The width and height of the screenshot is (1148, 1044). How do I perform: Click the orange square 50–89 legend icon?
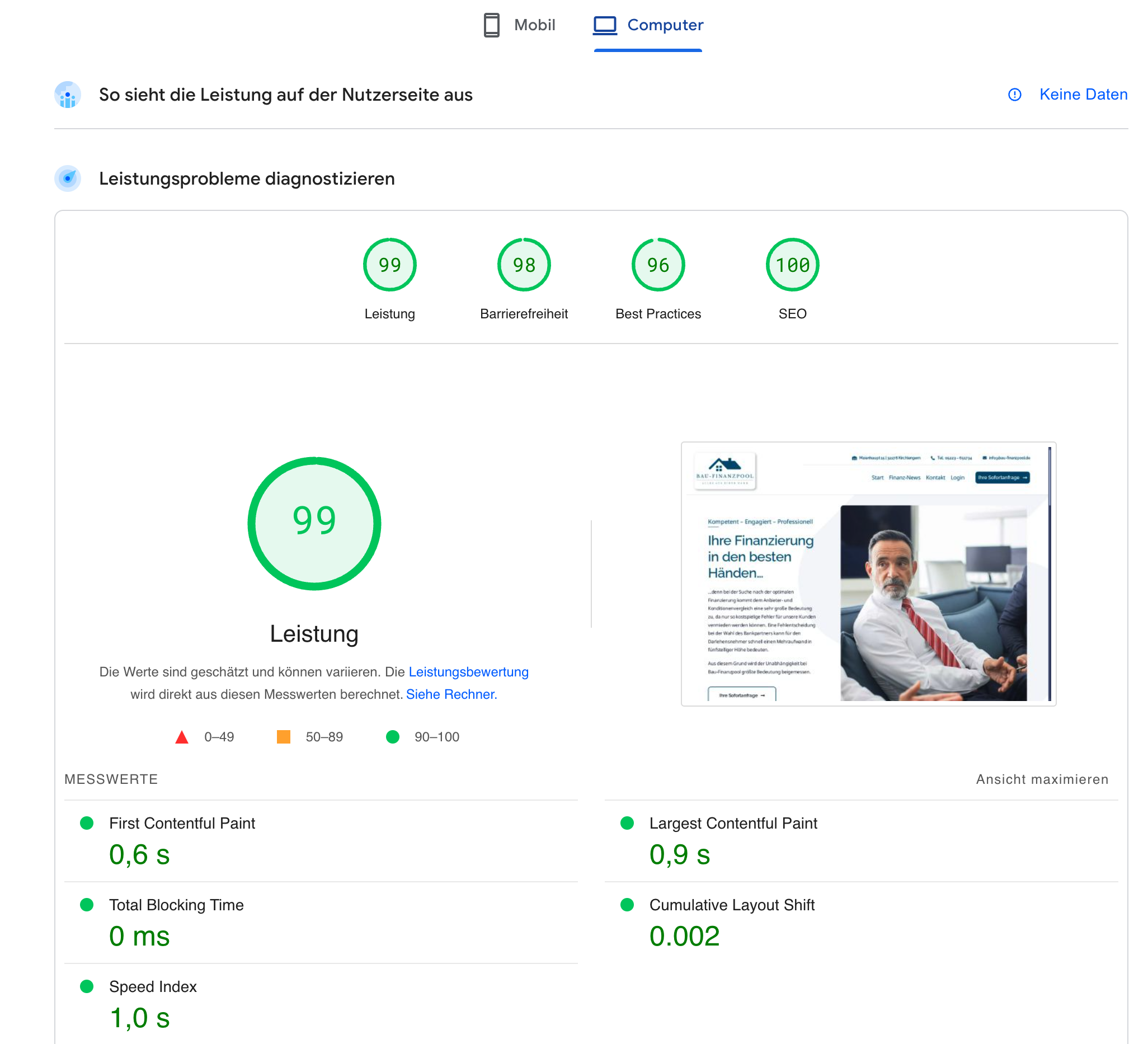tap(284, 737)
